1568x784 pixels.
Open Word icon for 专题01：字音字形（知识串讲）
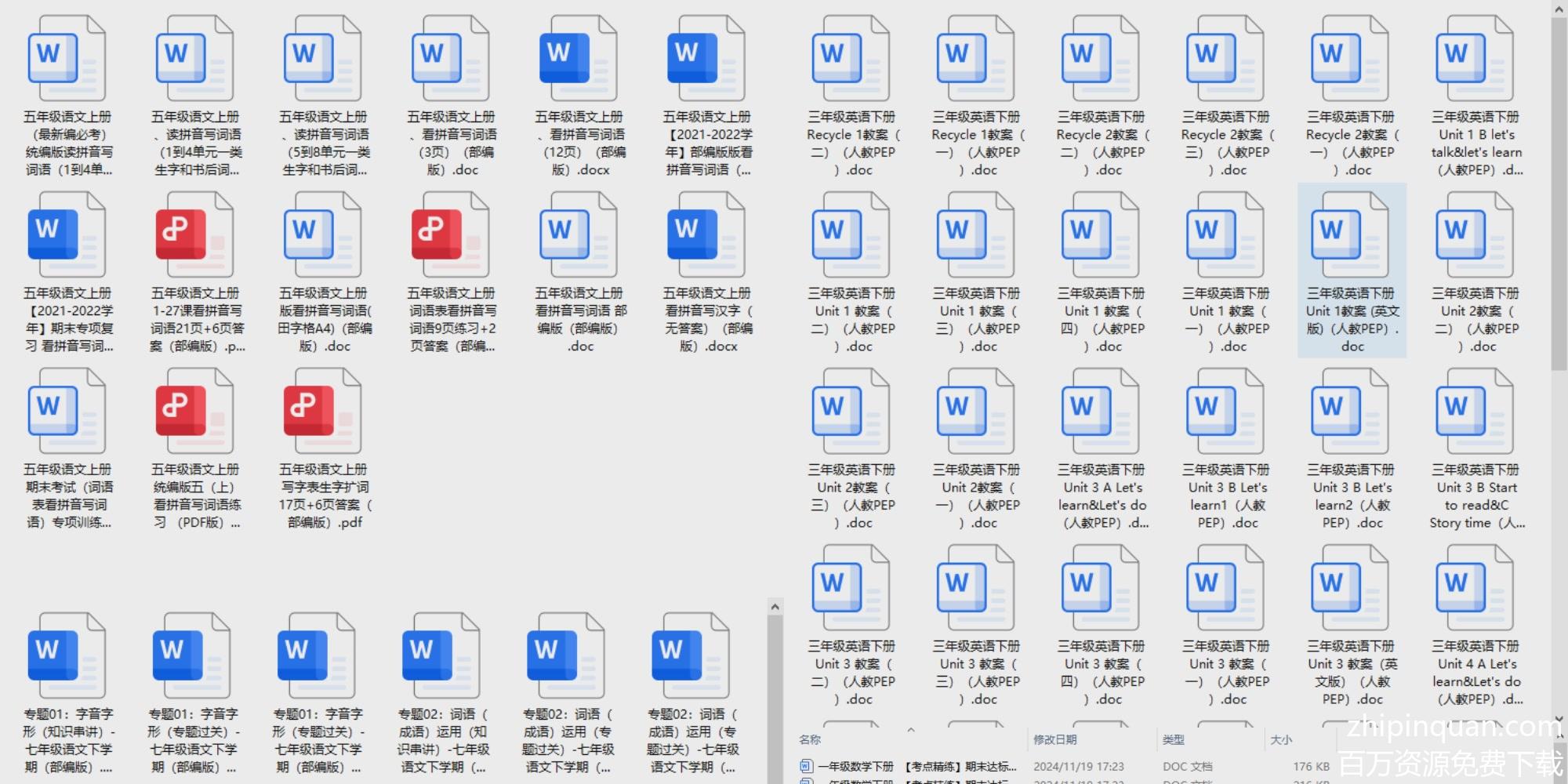coord(67,657)
